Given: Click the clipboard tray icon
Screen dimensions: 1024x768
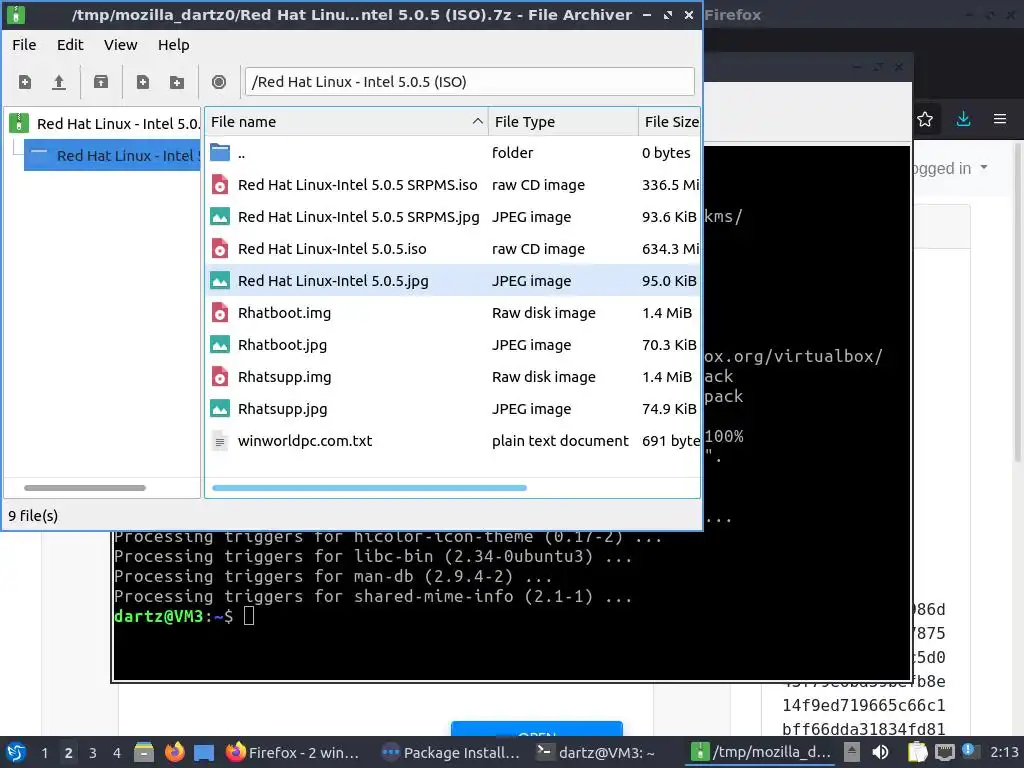Looking at the screenshot, I should pyautogui.click(x=918, y=752).
